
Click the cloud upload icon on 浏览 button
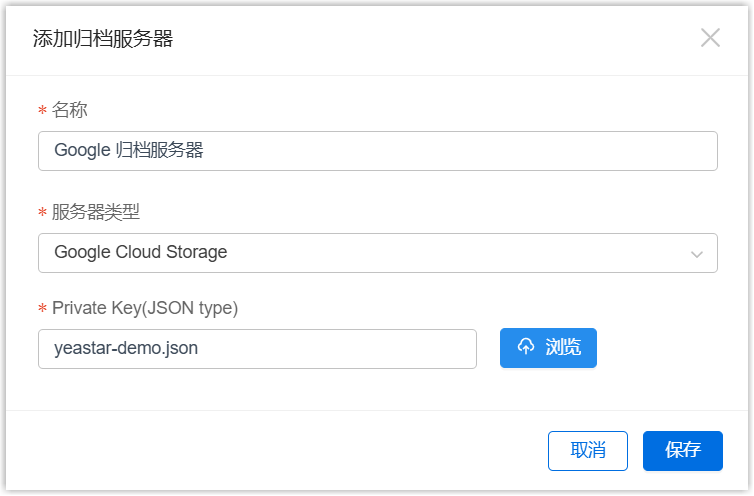(526, 347)
